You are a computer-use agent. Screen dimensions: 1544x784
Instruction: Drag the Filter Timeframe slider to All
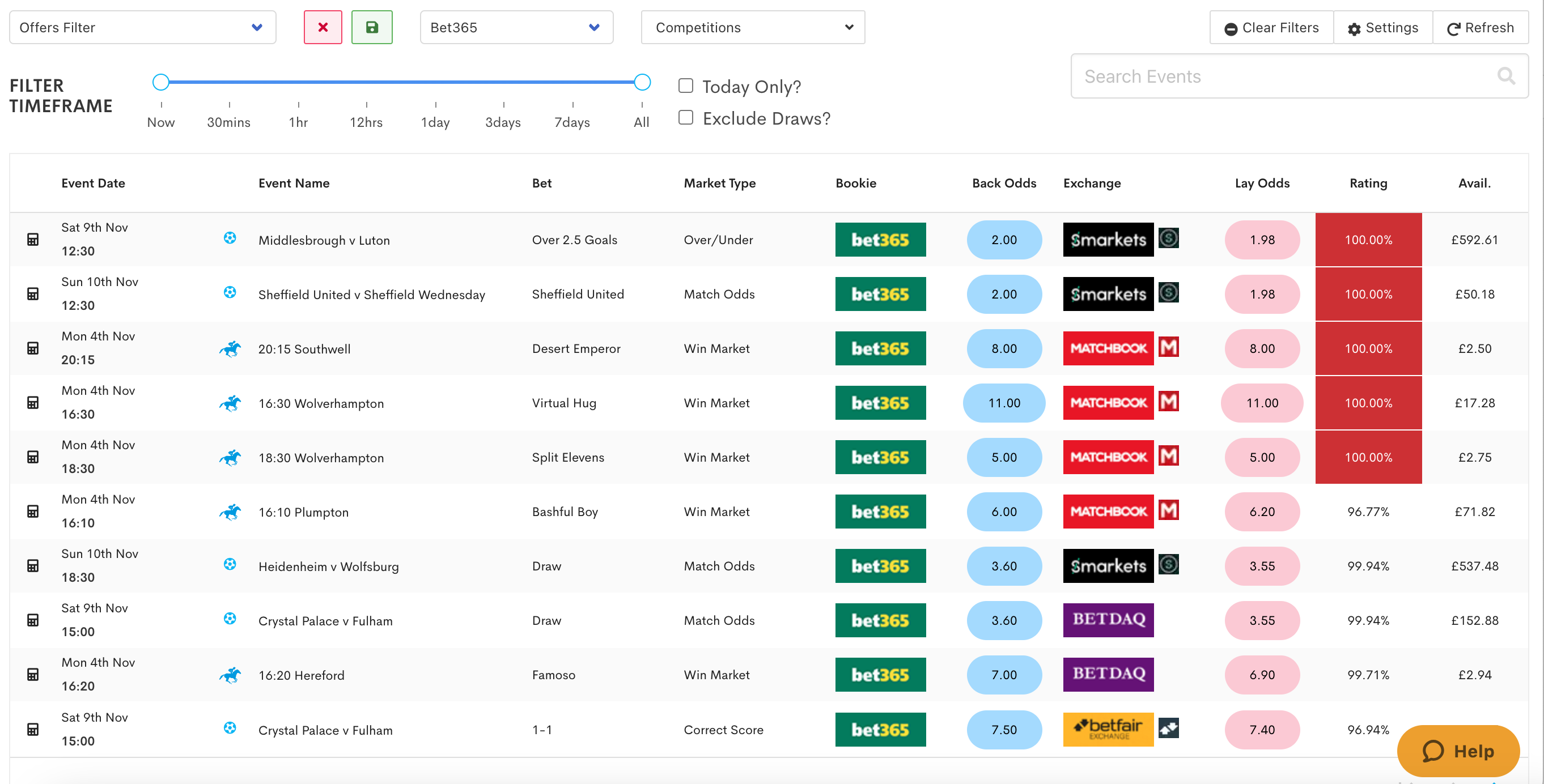(x=641, y=82)
